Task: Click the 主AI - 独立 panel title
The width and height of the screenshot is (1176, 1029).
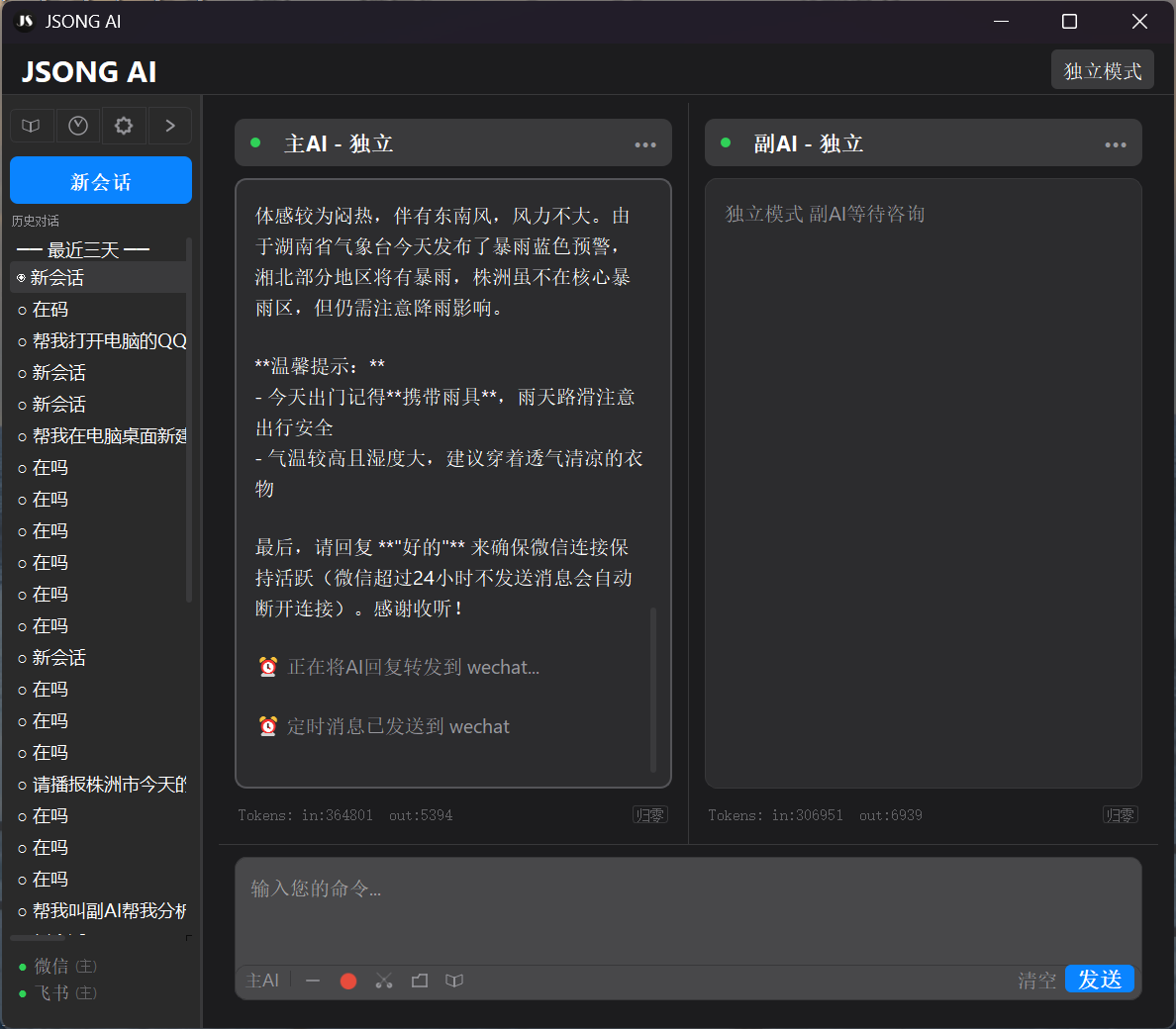Action: pos(339,143)
